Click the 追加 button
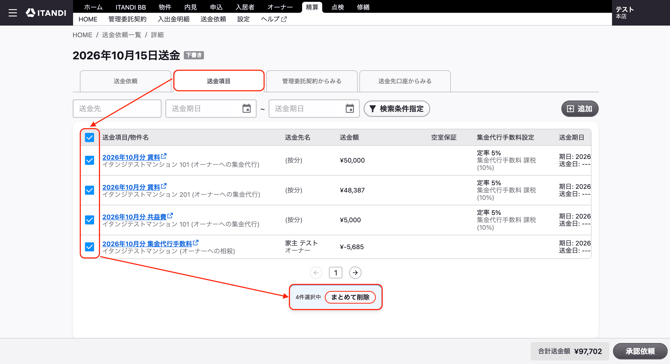Image resolution: width=670 pixels, height=364 pixels. coord(579,109)
